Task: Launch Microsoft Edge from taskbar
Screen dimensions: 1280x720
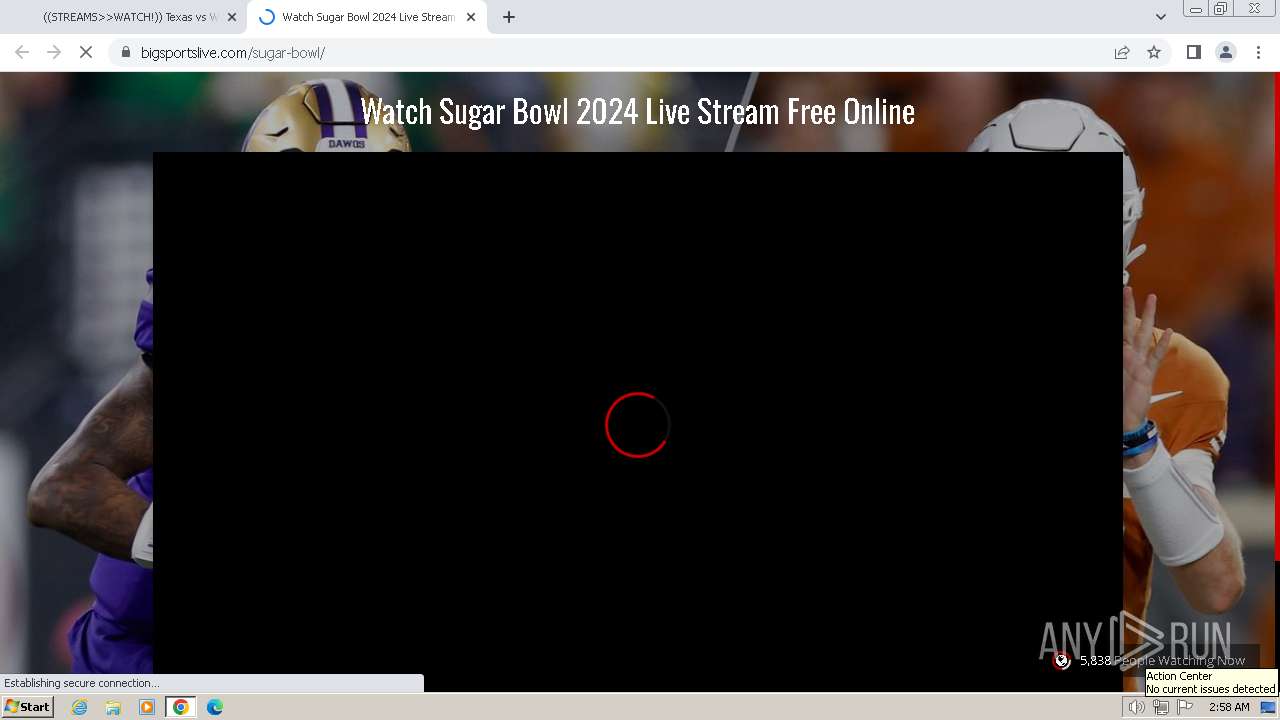Action: (x=215, y=707)
